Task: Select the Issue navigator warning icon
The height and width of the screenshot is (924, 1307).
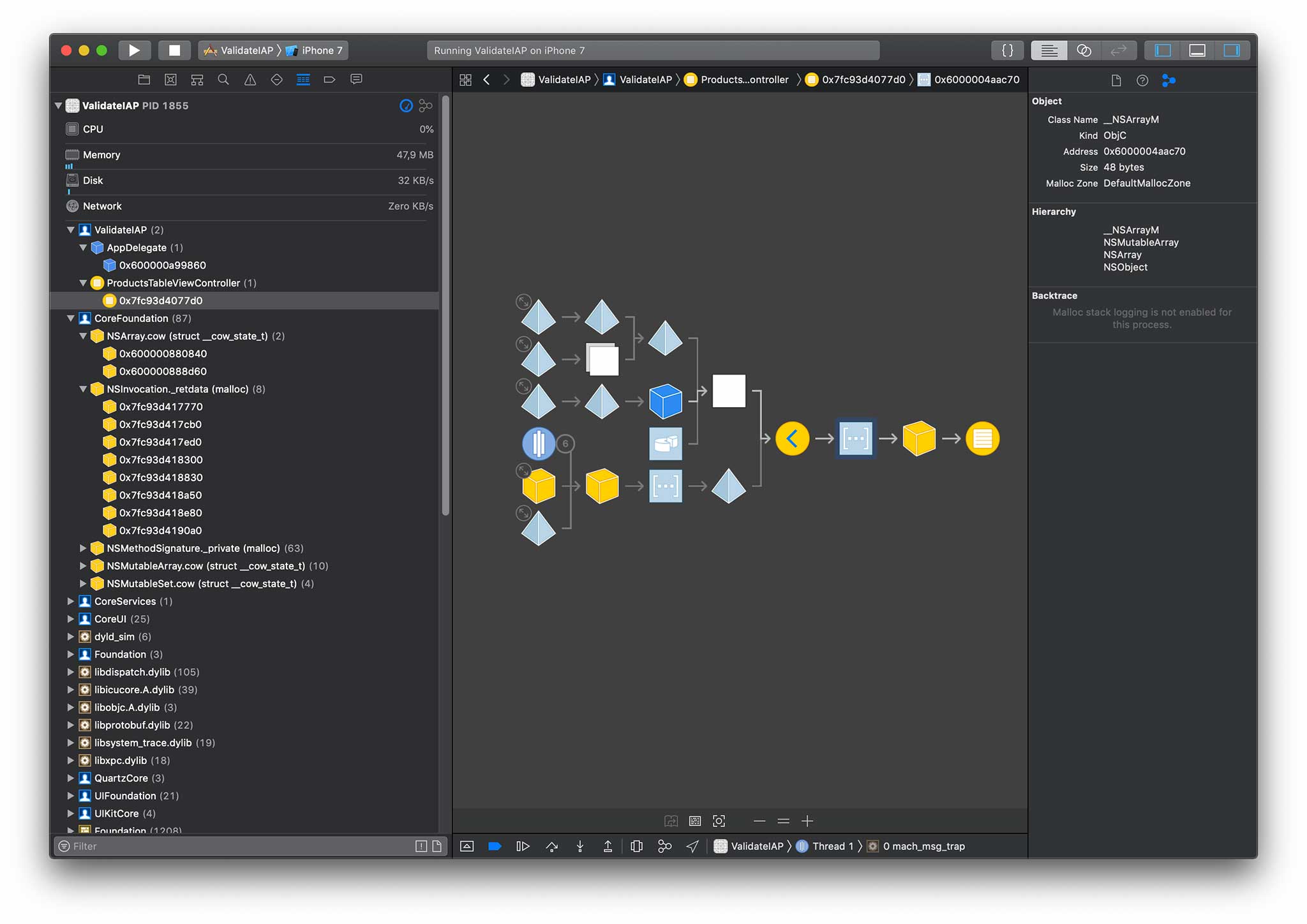Action: point(250,80)
